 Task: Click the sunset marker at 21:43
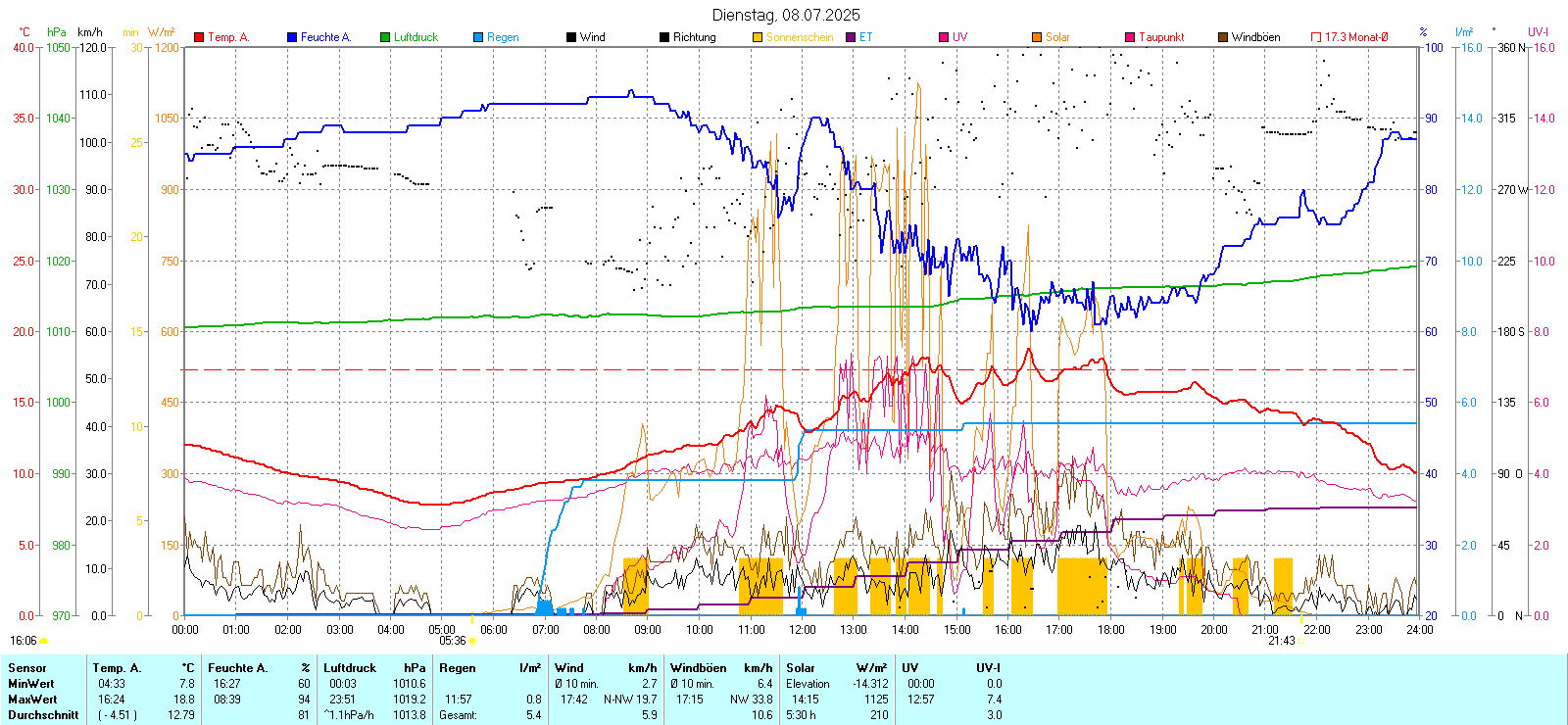tap(1302, 641)
